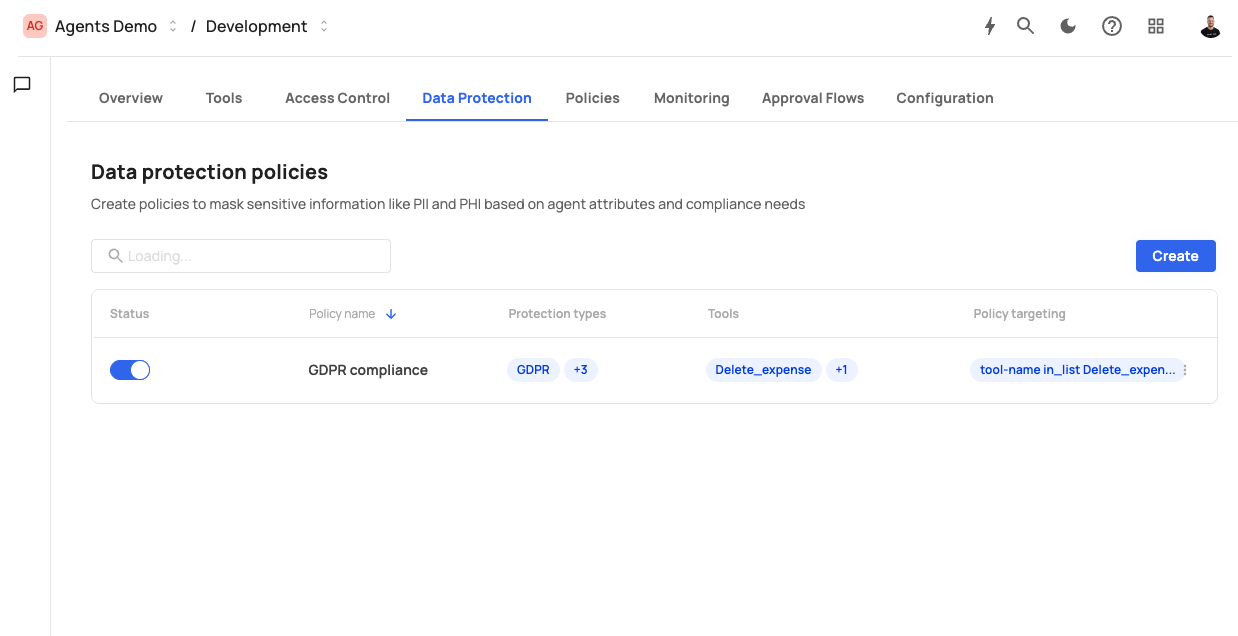Viewport: 1238px width, 636px height.
Task: Open the apps grid icon
Action: click(1156, 27)
